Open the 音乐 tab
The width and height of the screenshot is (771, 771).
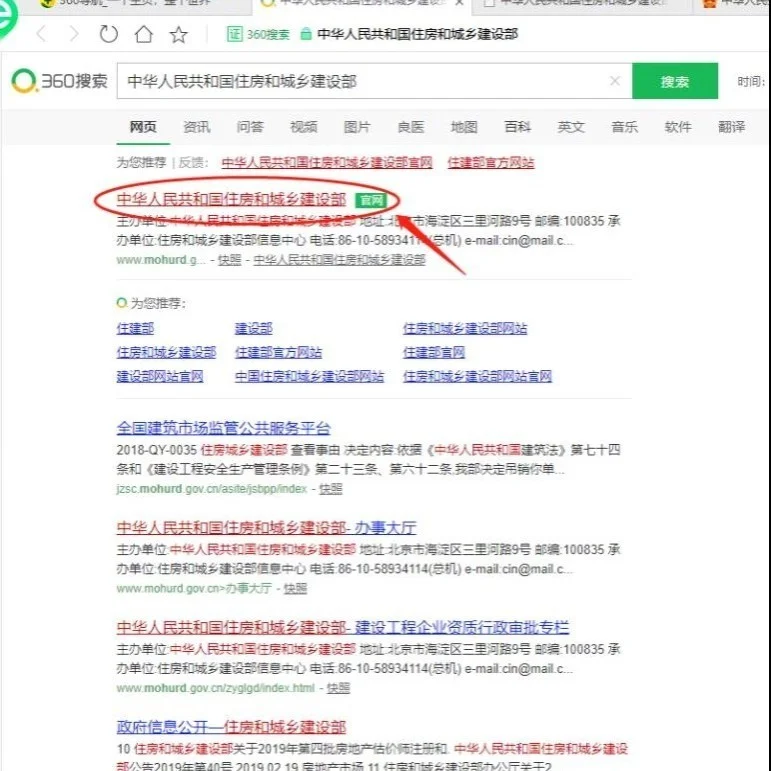(624, 127)
